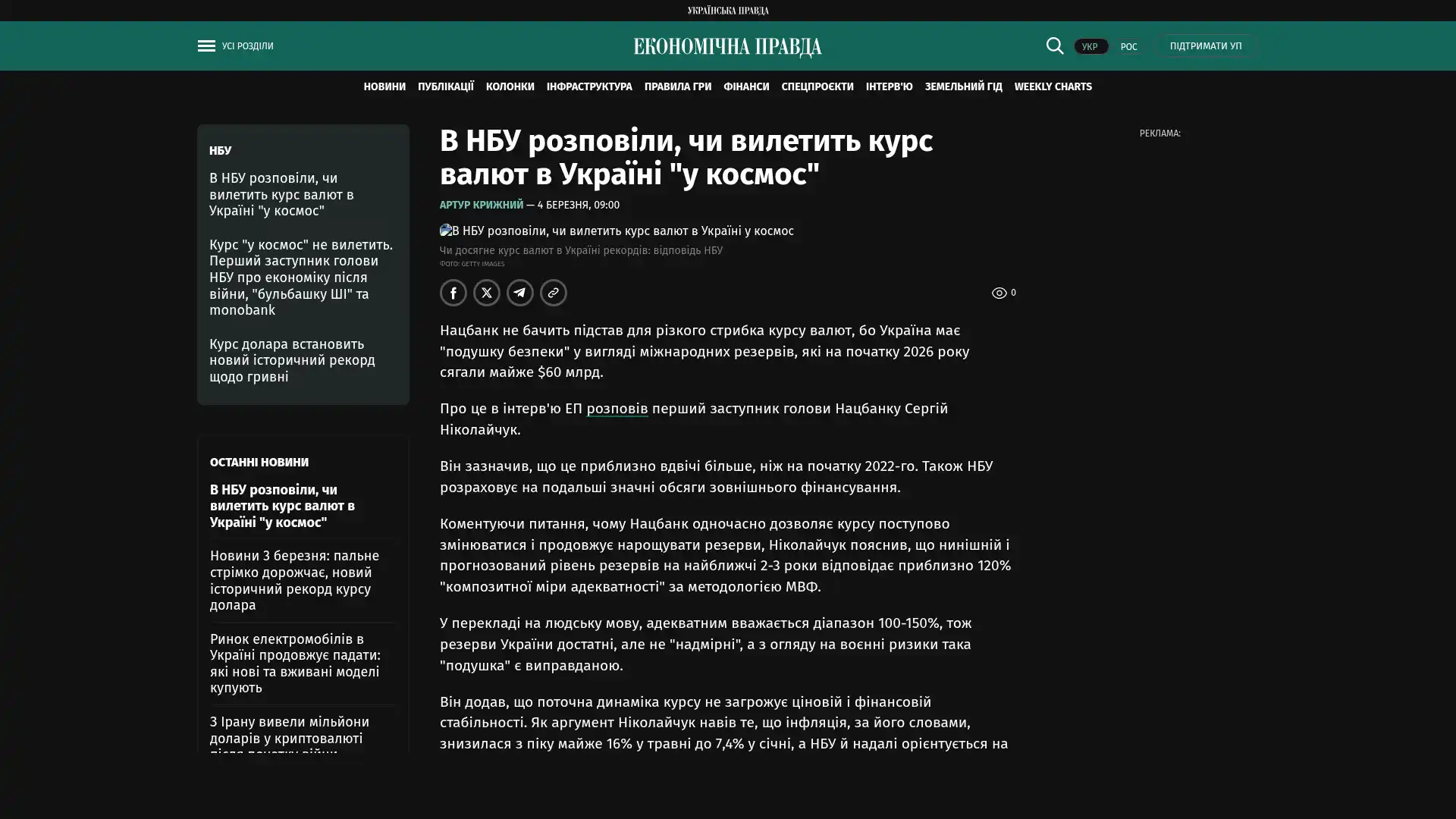Share article on X (Twitter) icon

click(x=487, y=293)
